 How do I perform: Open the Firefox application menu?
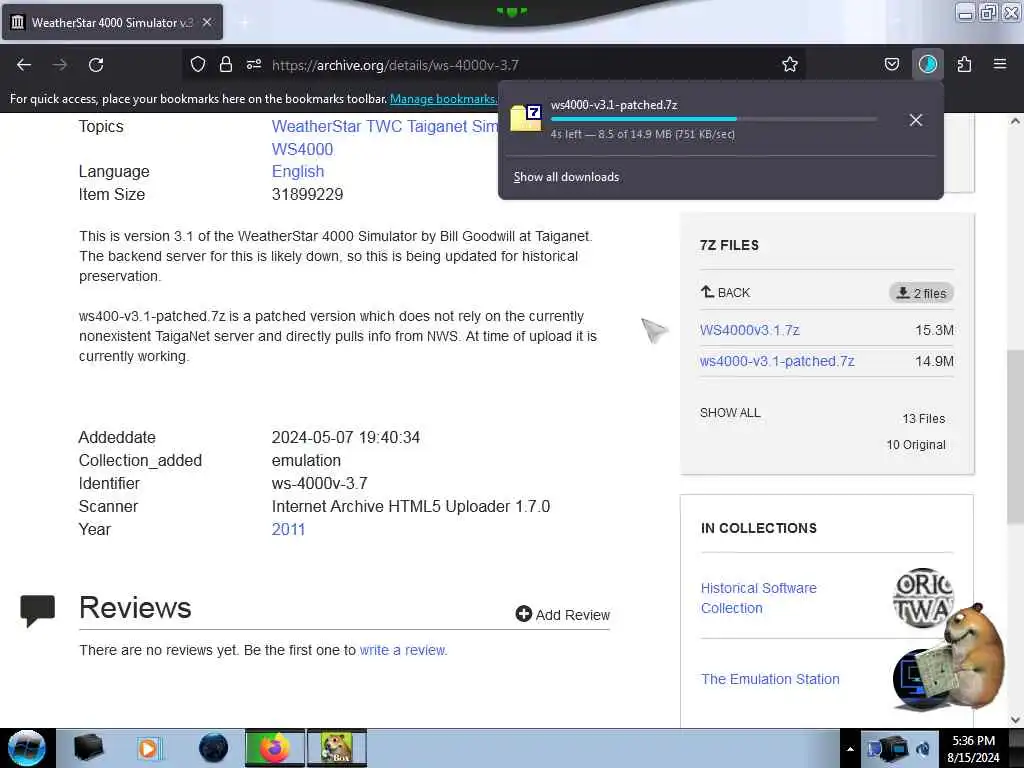coord(1000,64)
